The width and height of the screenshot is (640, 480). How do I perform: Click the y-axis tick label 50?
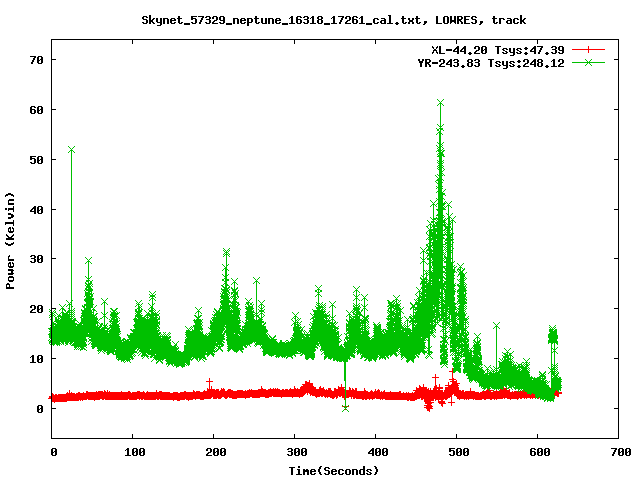tap(36, 160)
